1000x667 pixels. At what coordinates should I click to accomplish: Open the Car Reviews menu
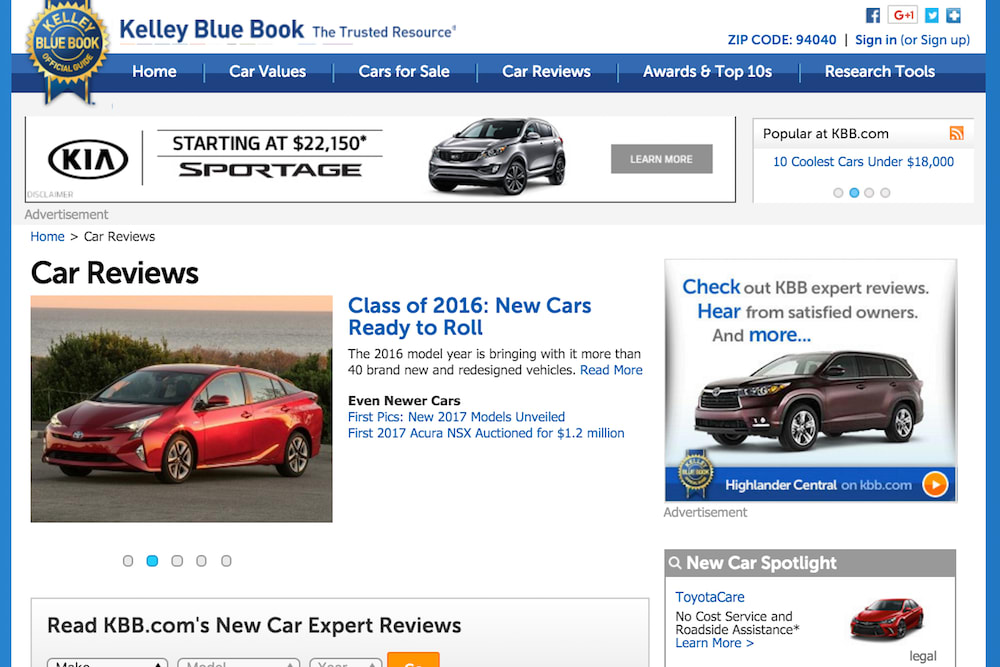[x=547, y=71]
